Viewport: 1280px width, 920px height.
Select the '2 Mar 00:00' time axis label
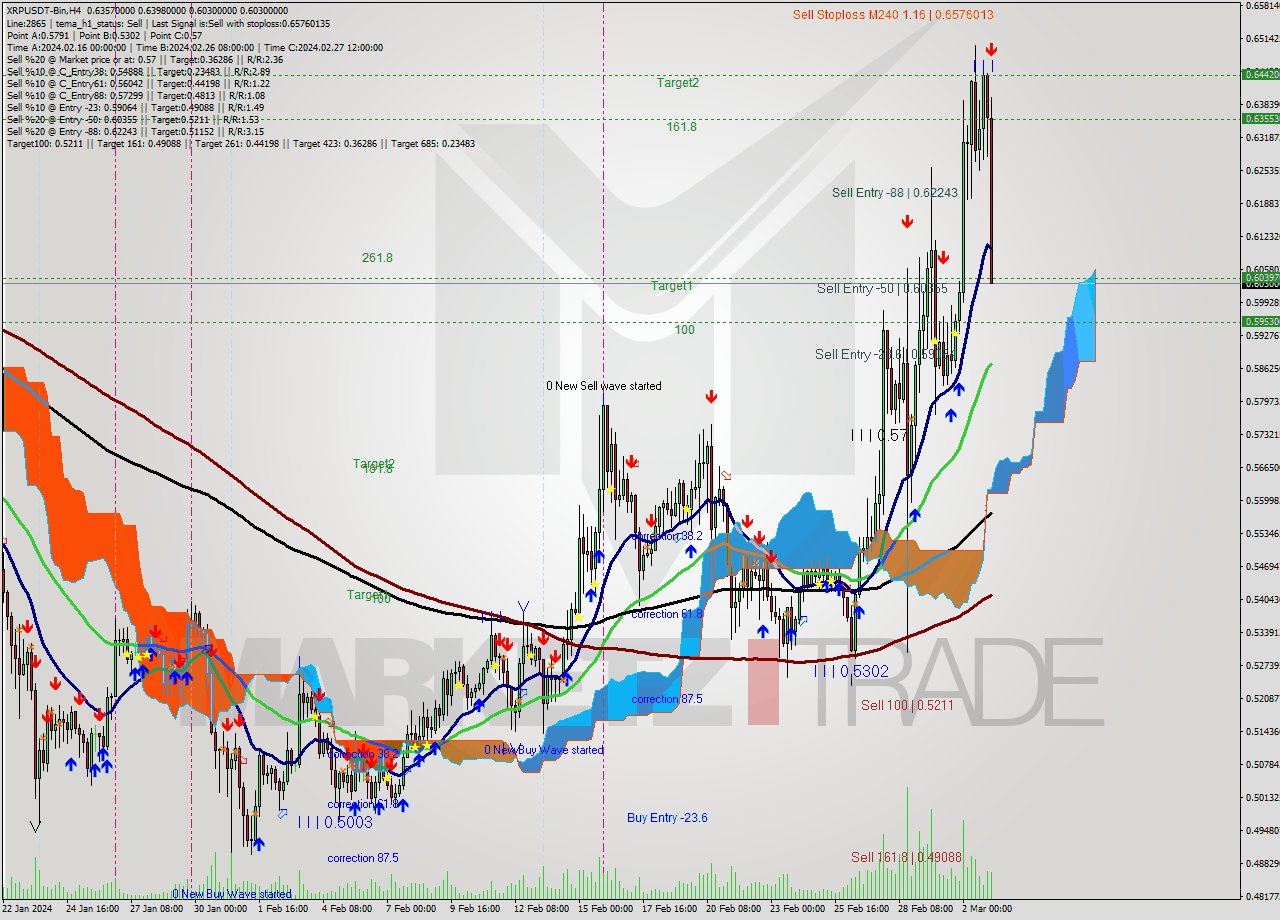pyautogui.click(x=986, y=909)
